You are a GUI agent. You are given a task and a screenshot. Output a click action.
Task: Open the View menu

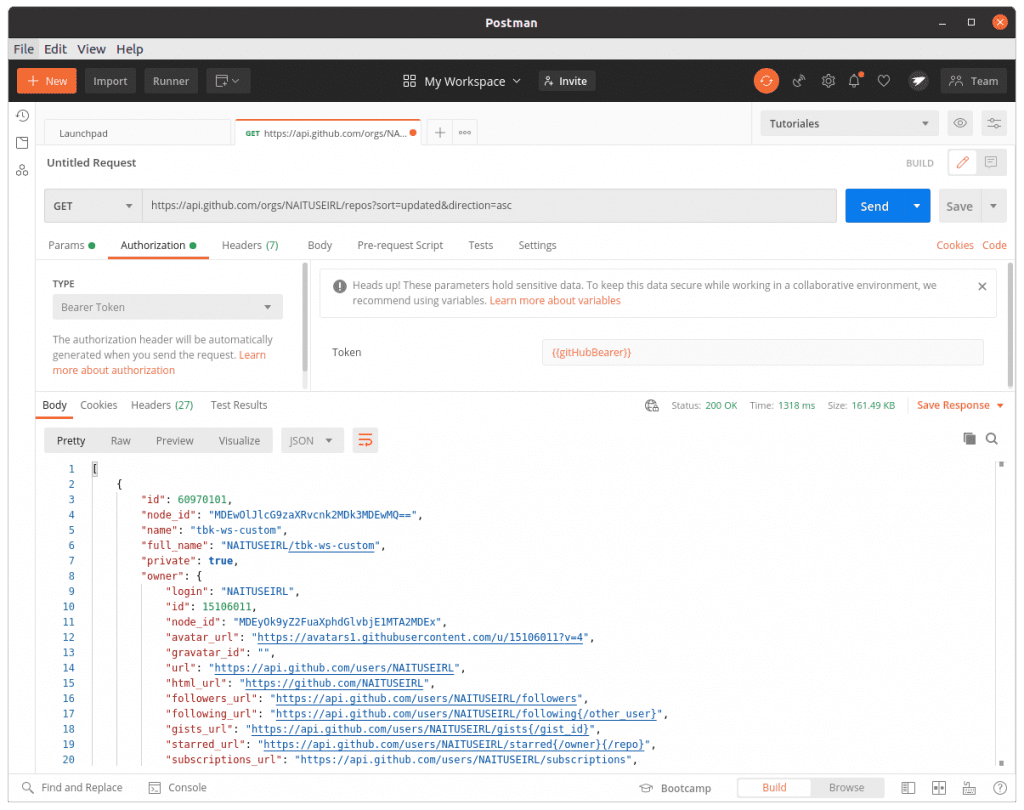click(x=91, y=49)
